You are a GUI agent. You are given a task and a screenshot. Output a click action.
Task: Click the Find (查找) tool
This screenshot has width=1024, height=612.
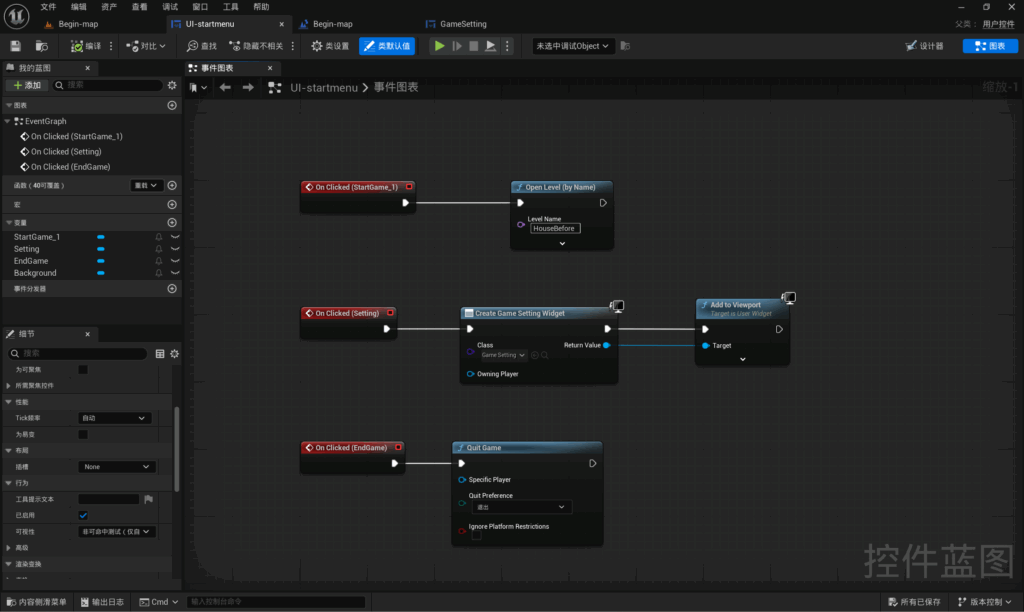click(202, 46)
